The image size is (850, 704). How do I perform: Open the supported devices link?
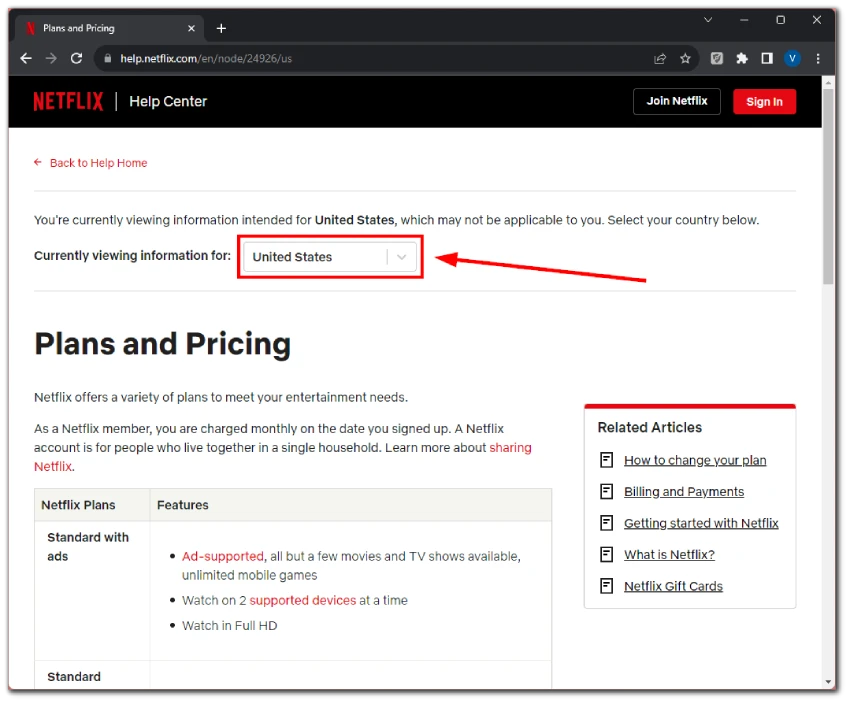point(302,600)
